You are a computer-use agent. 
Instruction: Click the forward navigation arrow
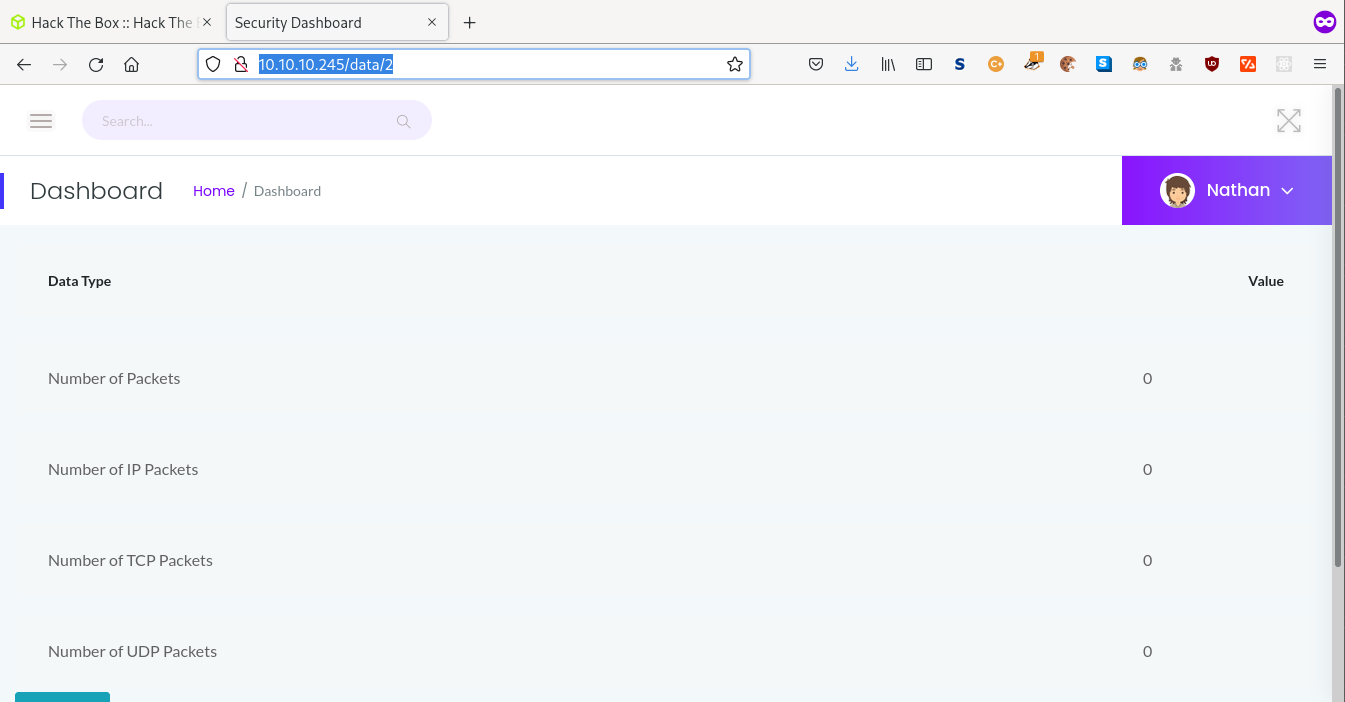[x=60, y=64]
